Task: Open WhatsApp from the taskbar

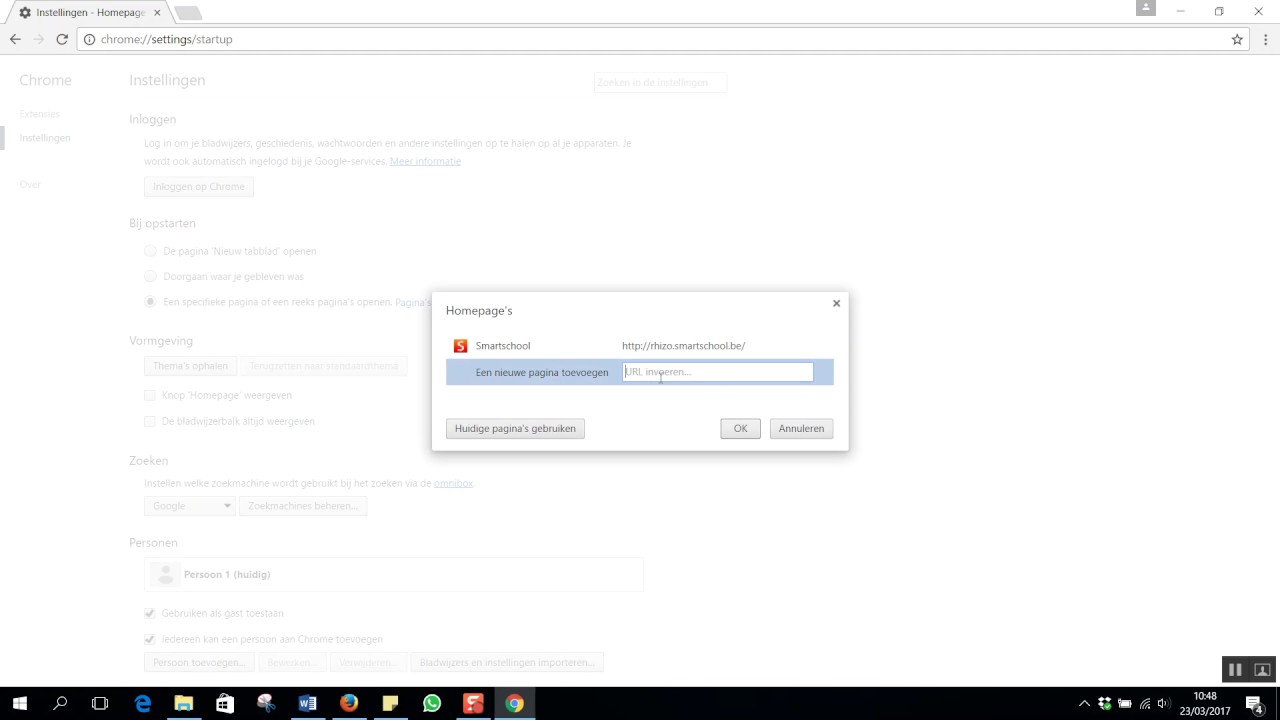Action: [x=431, y=703]
